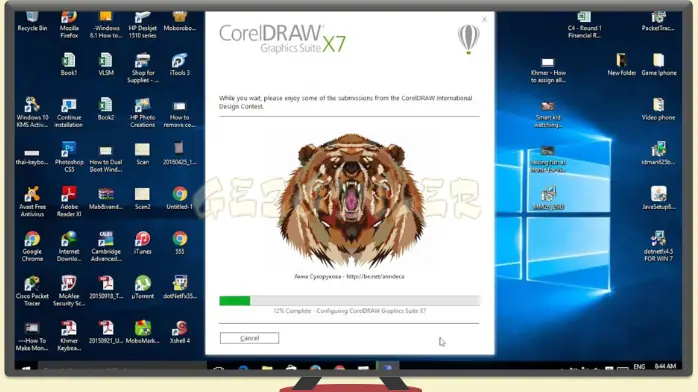Viewport: 698px width, 392px height.
Task: Open the Continue installation shortcut
Action: point(69,113)
